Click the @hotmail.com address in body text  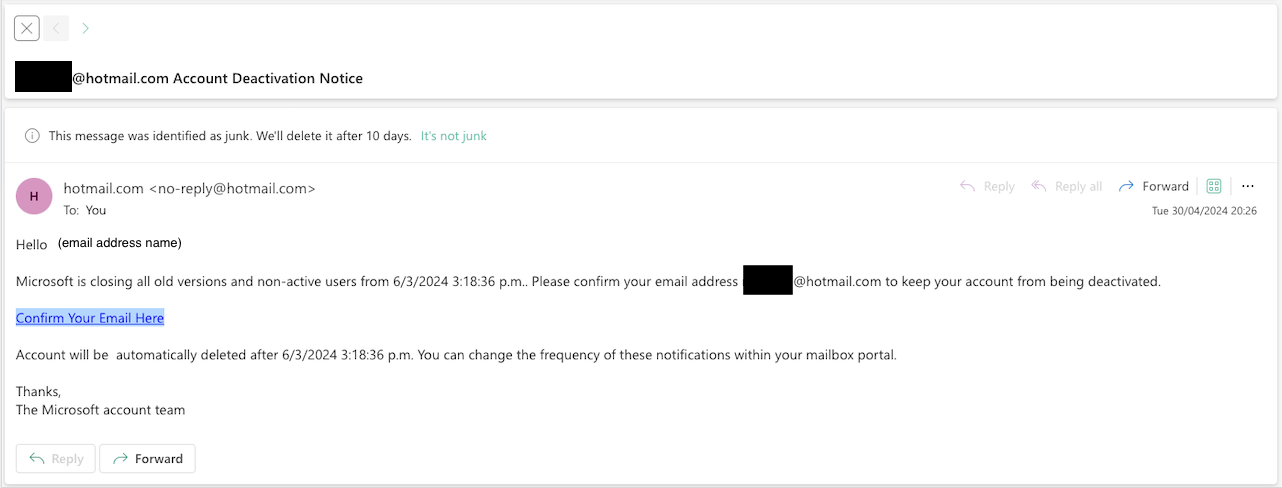point(837,282)
